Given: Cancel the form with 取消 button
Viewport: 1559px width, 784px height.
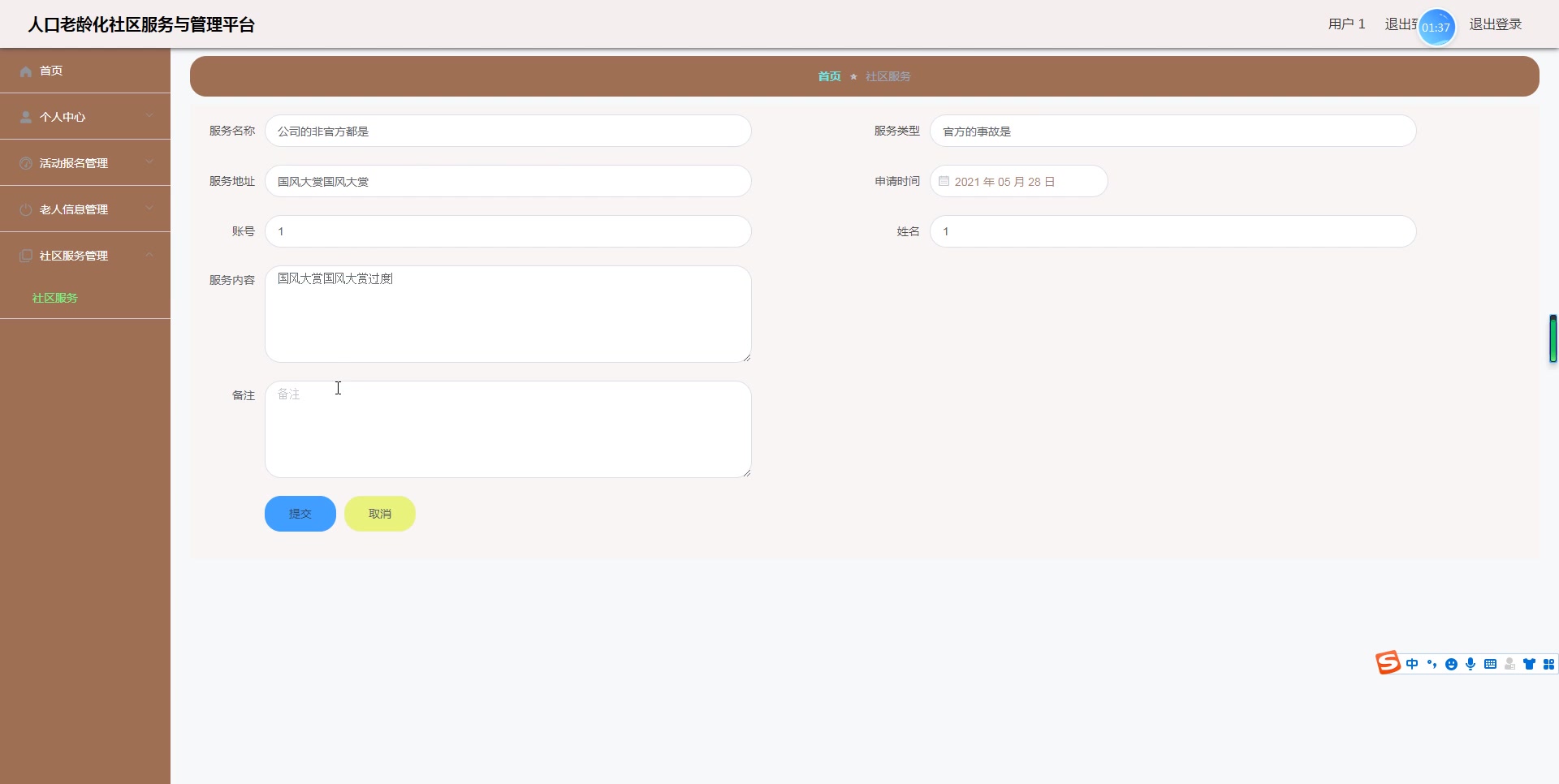Looking at the screenshot, I should tap(379, 514).
